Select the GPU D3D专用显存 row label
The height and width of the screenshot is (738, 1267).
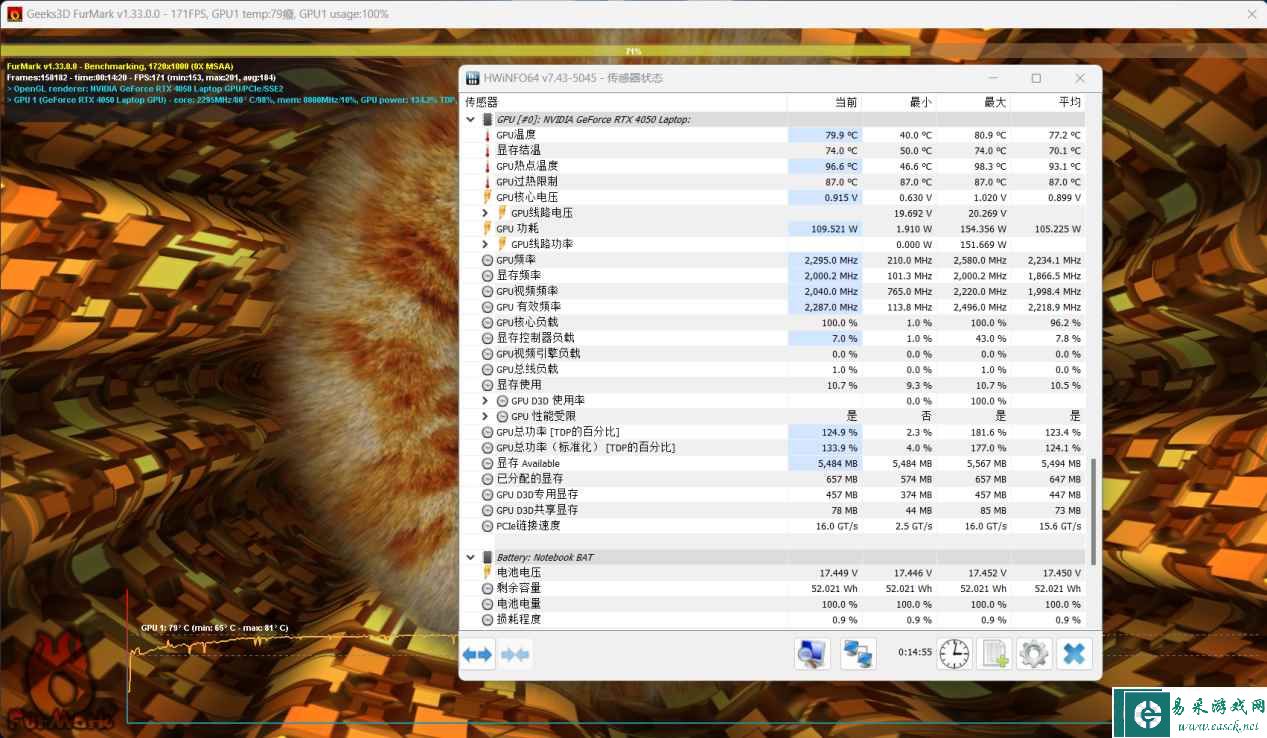point(537,494)
